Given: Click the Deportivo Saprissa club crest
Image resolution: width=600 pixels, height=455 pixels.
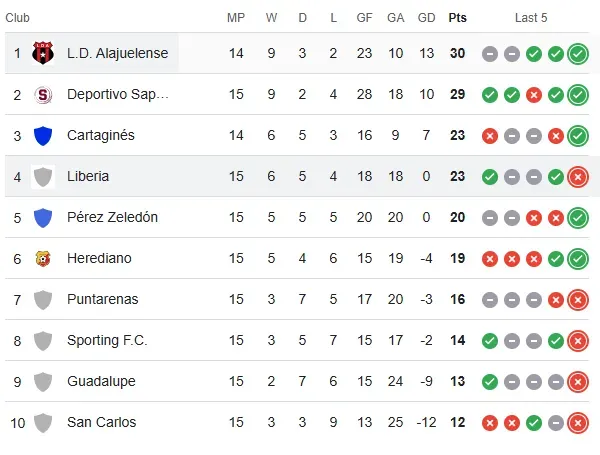Looking at the screenshot, I should click(x=42, y=94).
